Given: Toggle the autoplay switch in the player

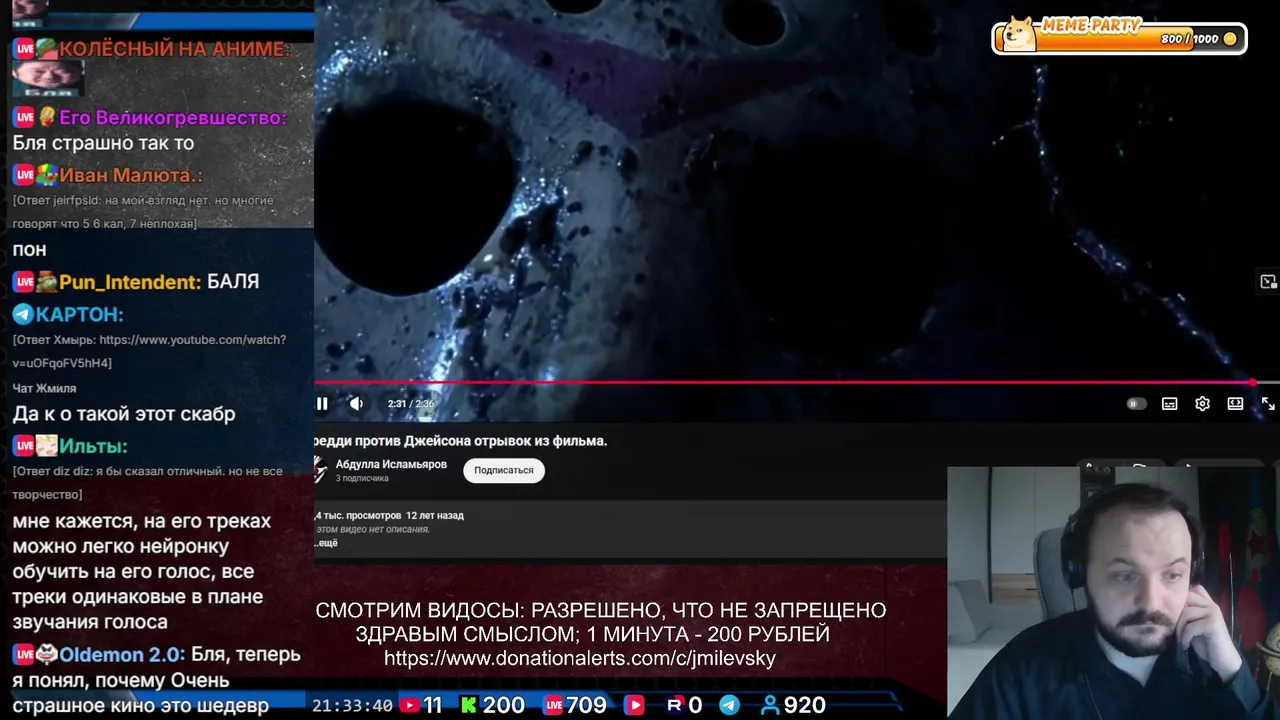Looking at the screenshot, I should pyautogui.click(x=1136, y=404).
